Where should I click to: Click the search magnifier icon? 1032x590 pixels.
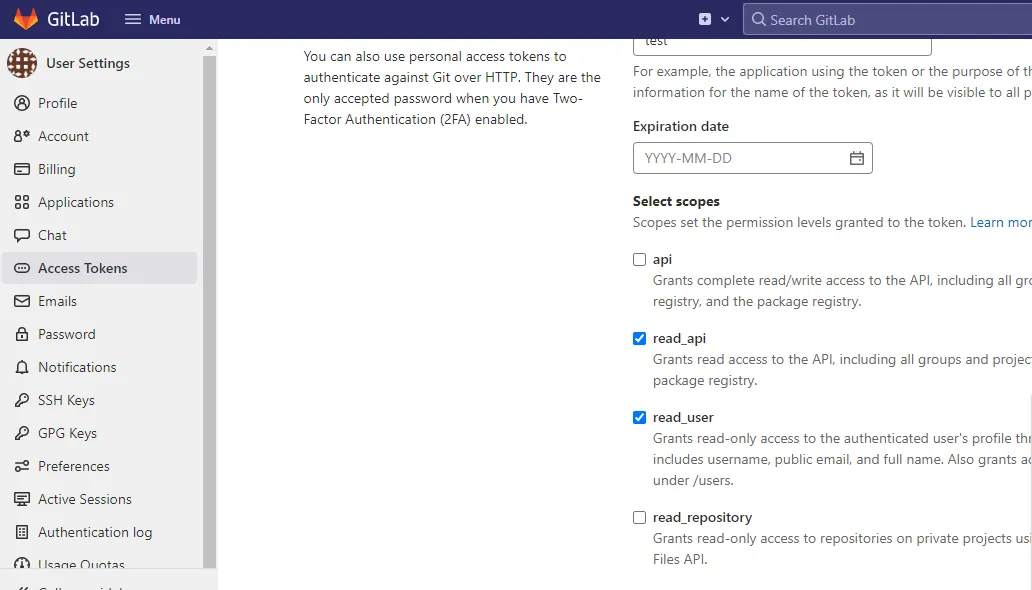click(758, 20)
